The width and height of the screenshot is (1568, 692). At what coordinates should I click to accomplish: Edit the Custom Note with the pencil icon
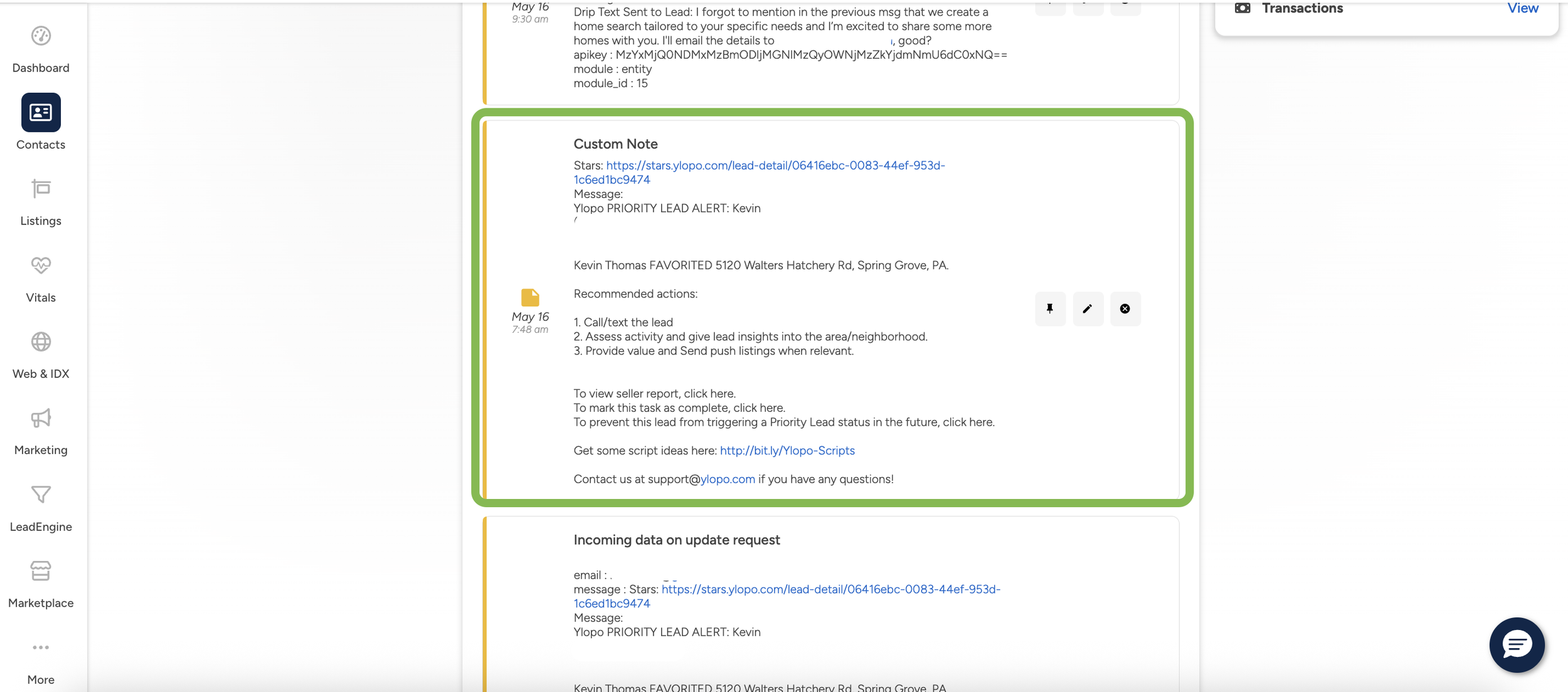(x=1088, y=308)
